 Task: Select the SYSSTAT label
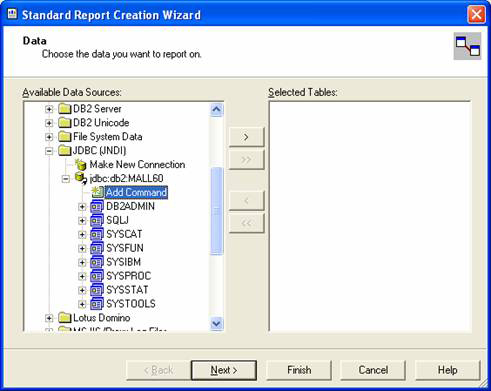127,290
